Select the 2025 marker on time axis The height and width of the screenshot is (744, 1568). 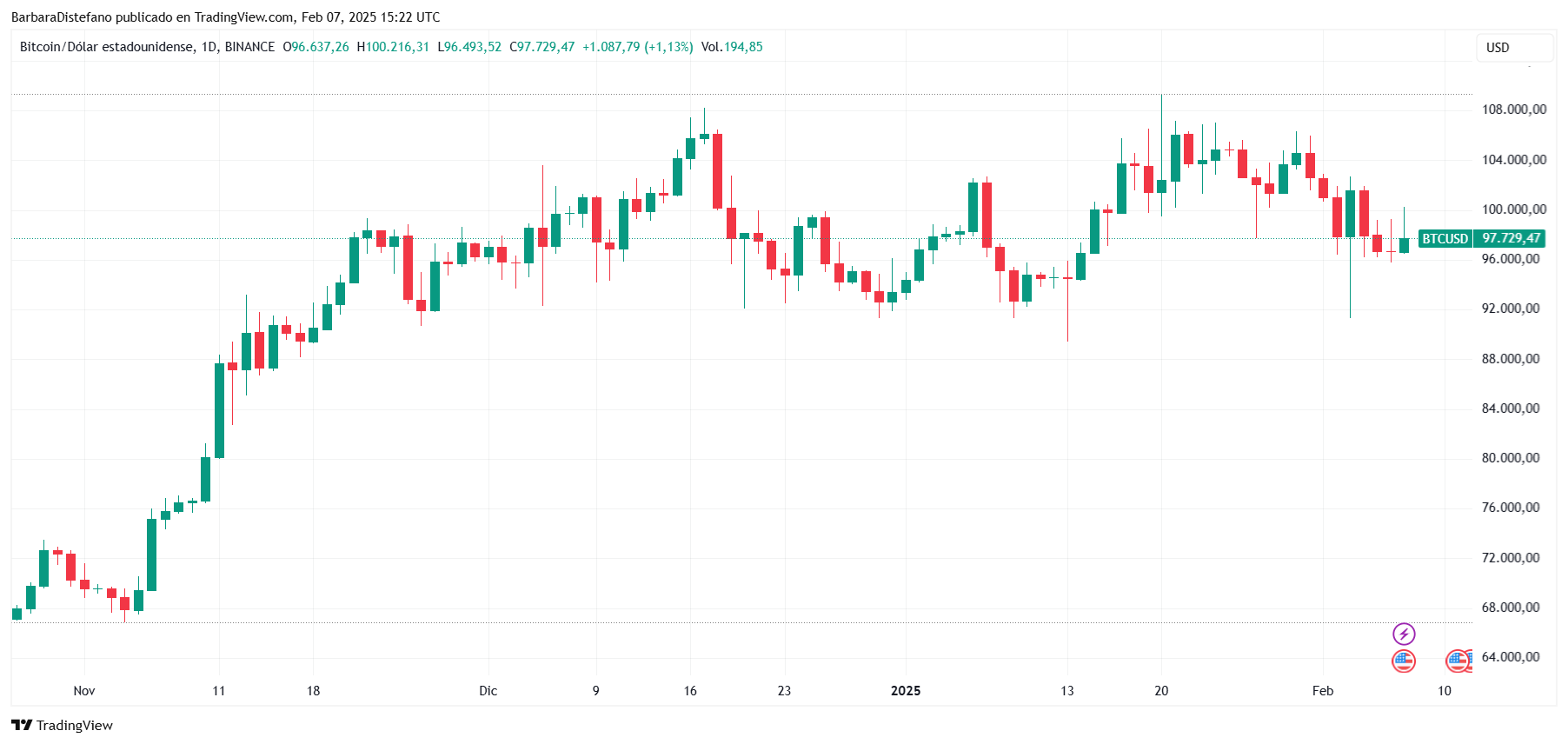906,691
